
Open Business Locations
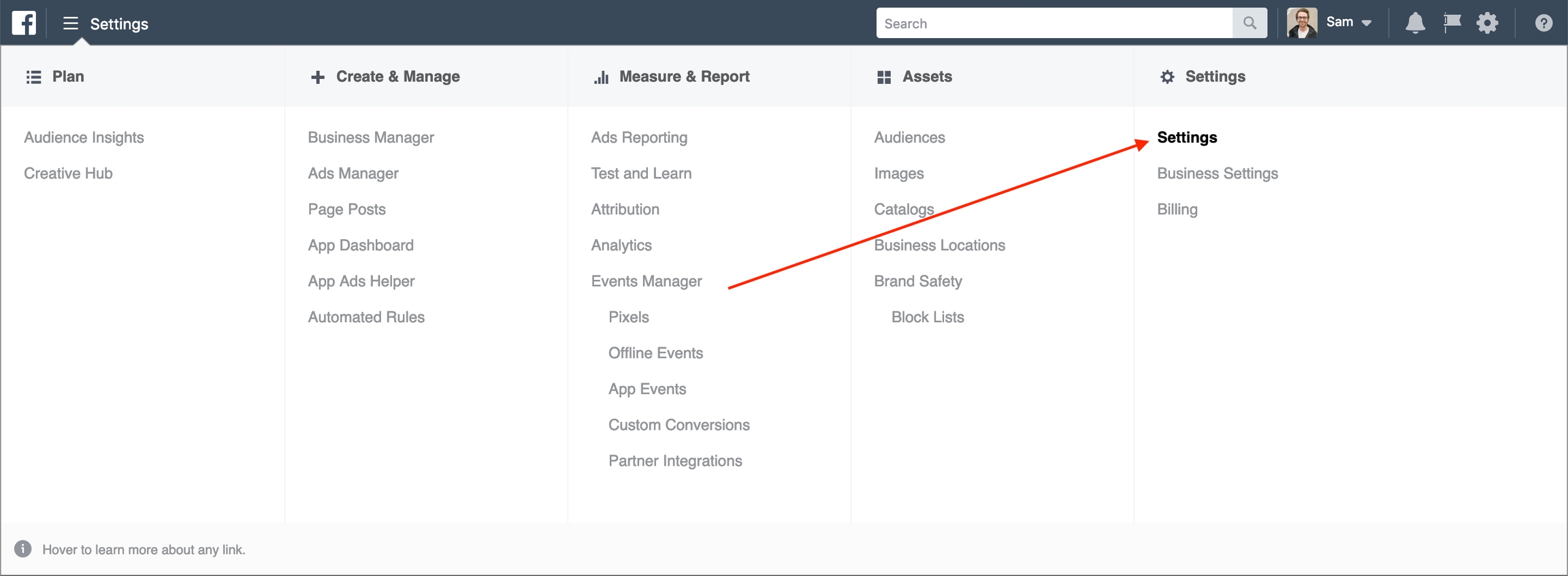pos(939,245)
